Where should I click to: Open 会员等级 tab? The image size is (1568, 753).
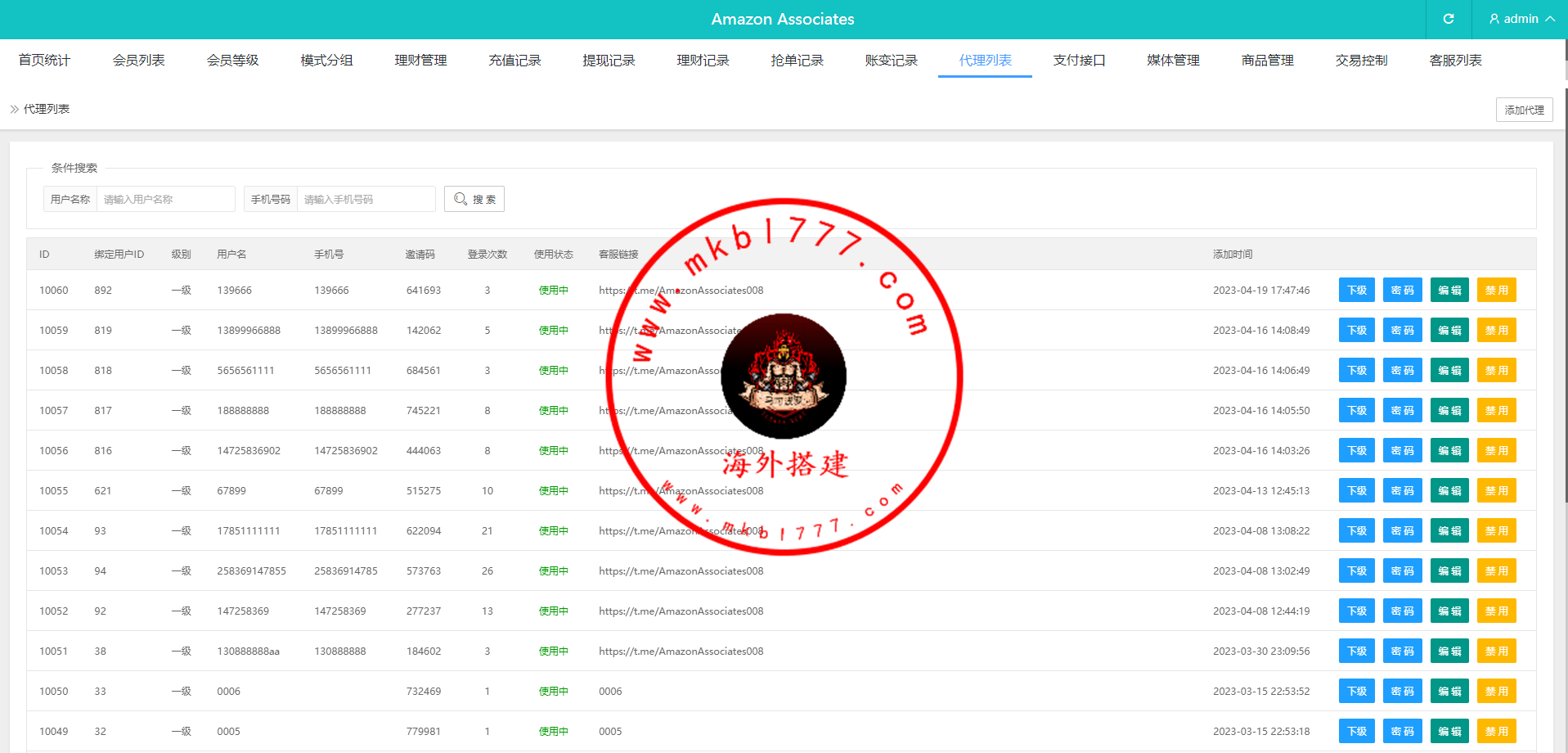tap(233, 60)
